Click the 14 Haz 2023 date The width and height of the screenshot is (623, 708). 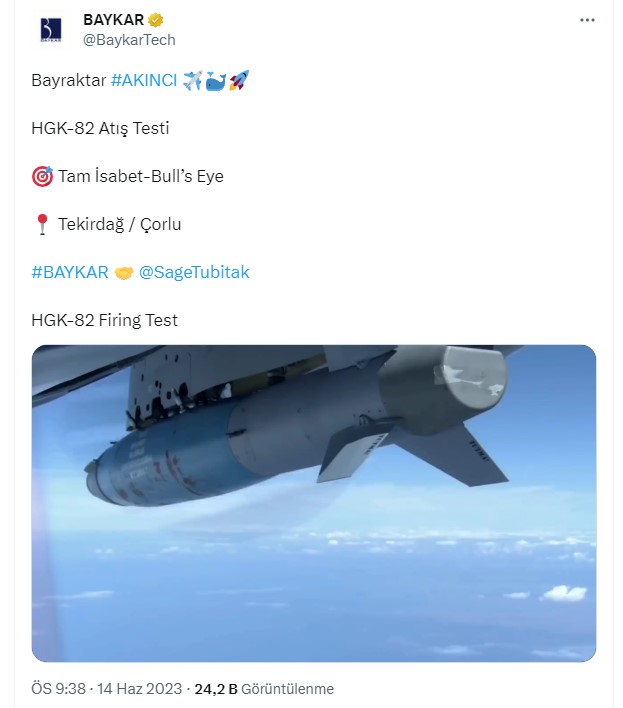point(138,689)
